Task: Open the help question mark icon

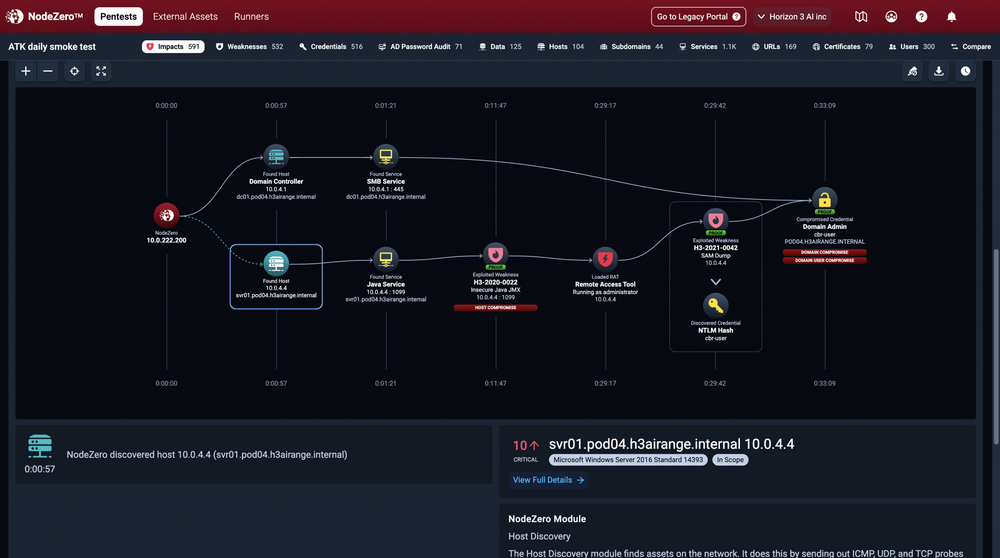Action: coord(921,17)
